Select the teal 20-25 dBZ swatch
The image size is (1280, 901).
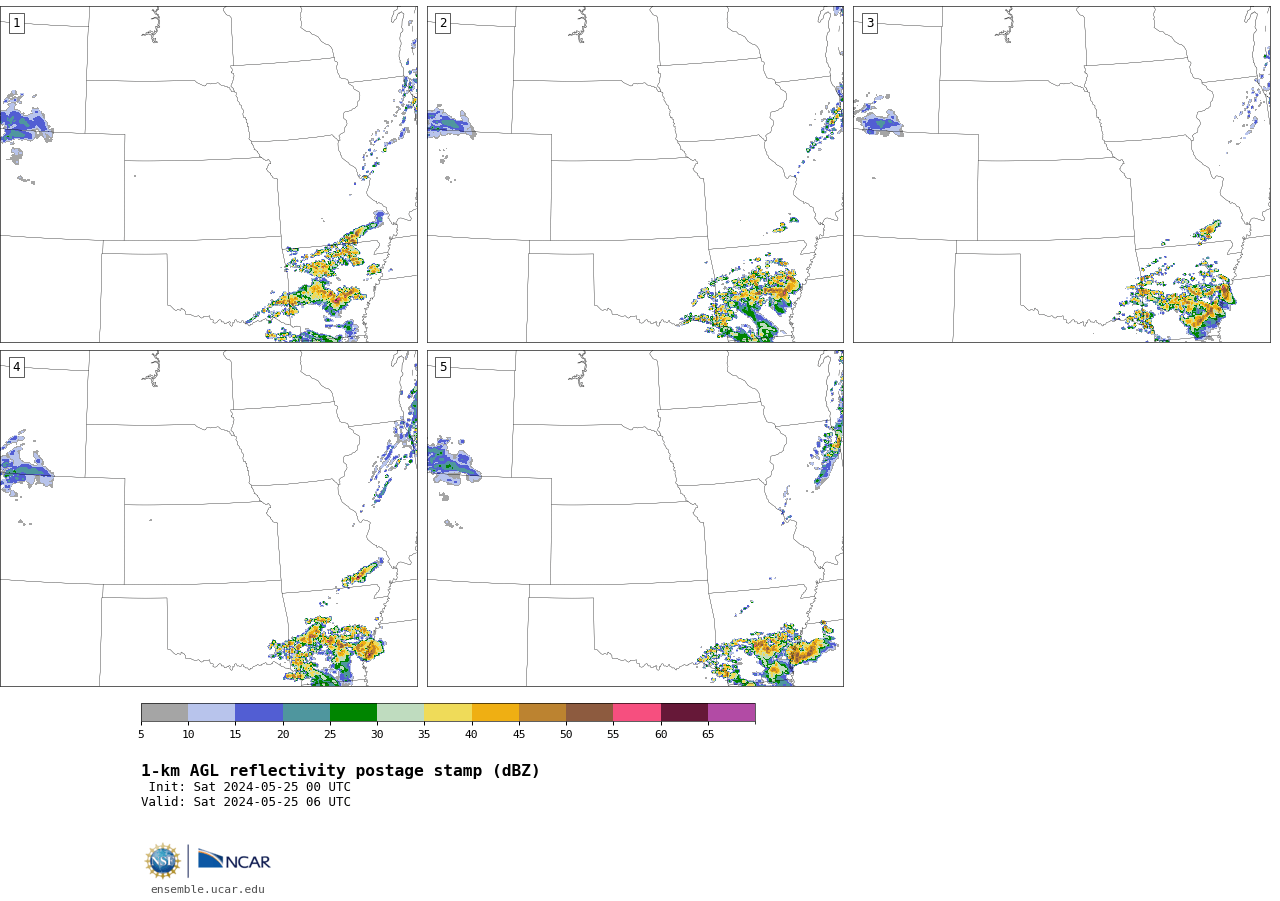306,712
